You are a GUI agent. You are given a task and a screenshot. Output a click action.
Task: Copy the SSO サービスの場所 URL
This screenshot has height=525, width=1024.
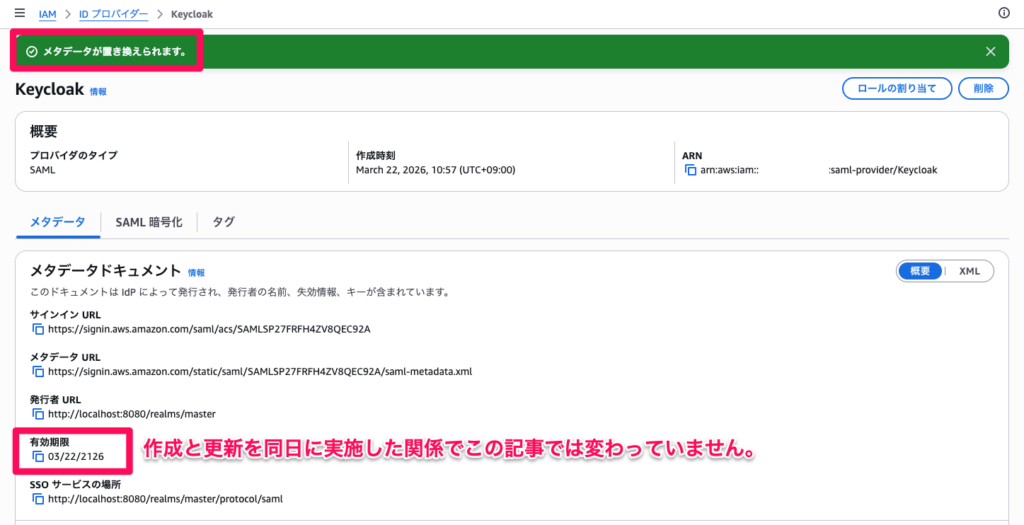(38, 499)
